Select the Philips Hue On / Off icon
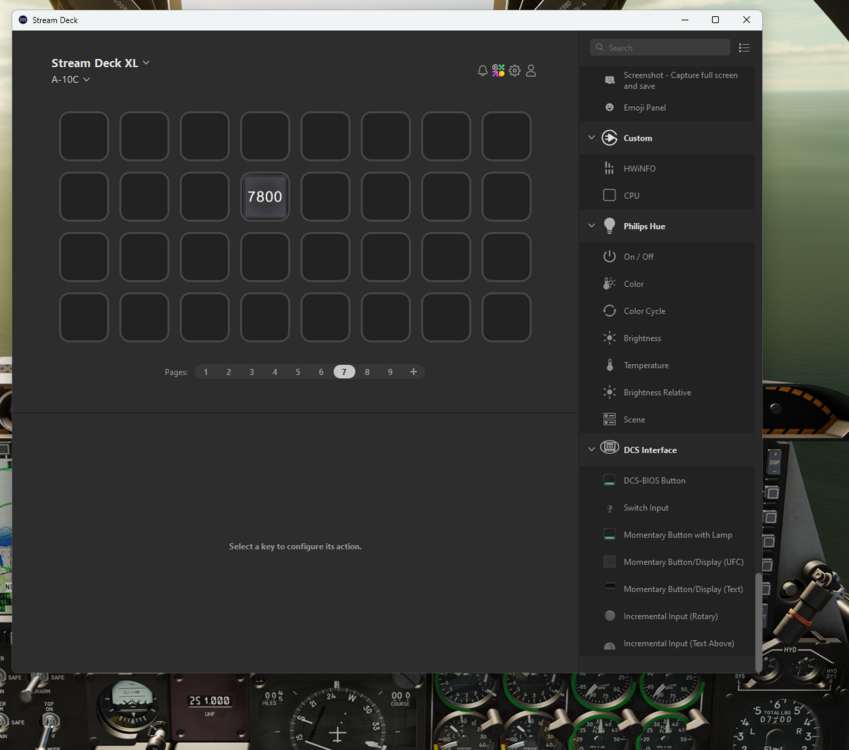 610,257
